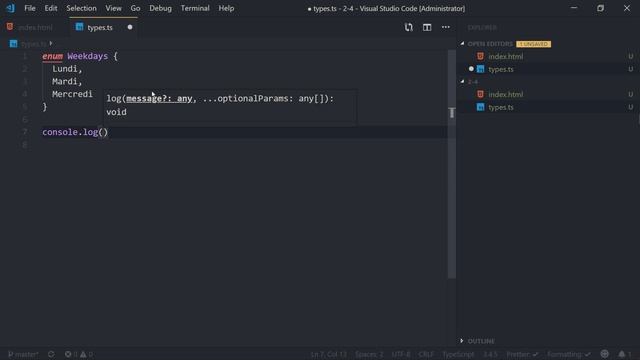Viewport: 640px width, 360px height.
Task: Click the unsaved dot beside types.ts in Open Editors
Action: (471, 69)
